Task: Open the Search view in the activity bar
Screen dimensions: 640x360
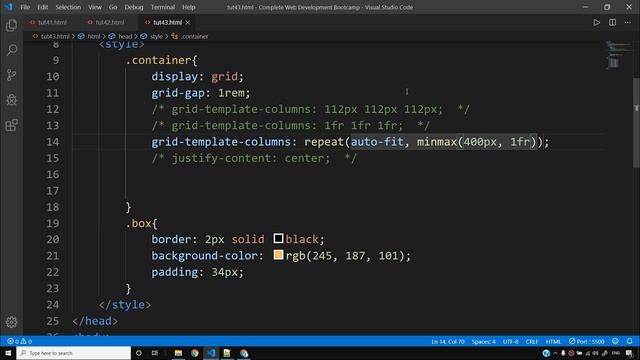Action: tap(11, 50)
